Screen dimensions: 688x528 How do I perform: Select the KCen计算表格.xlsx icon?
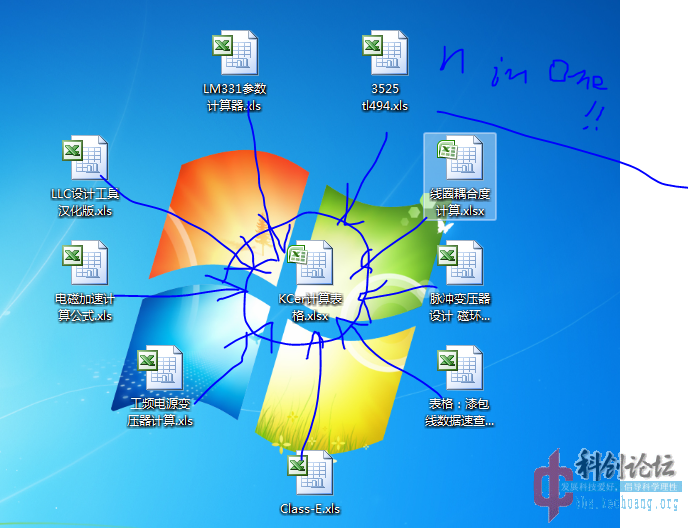[310, 263]
